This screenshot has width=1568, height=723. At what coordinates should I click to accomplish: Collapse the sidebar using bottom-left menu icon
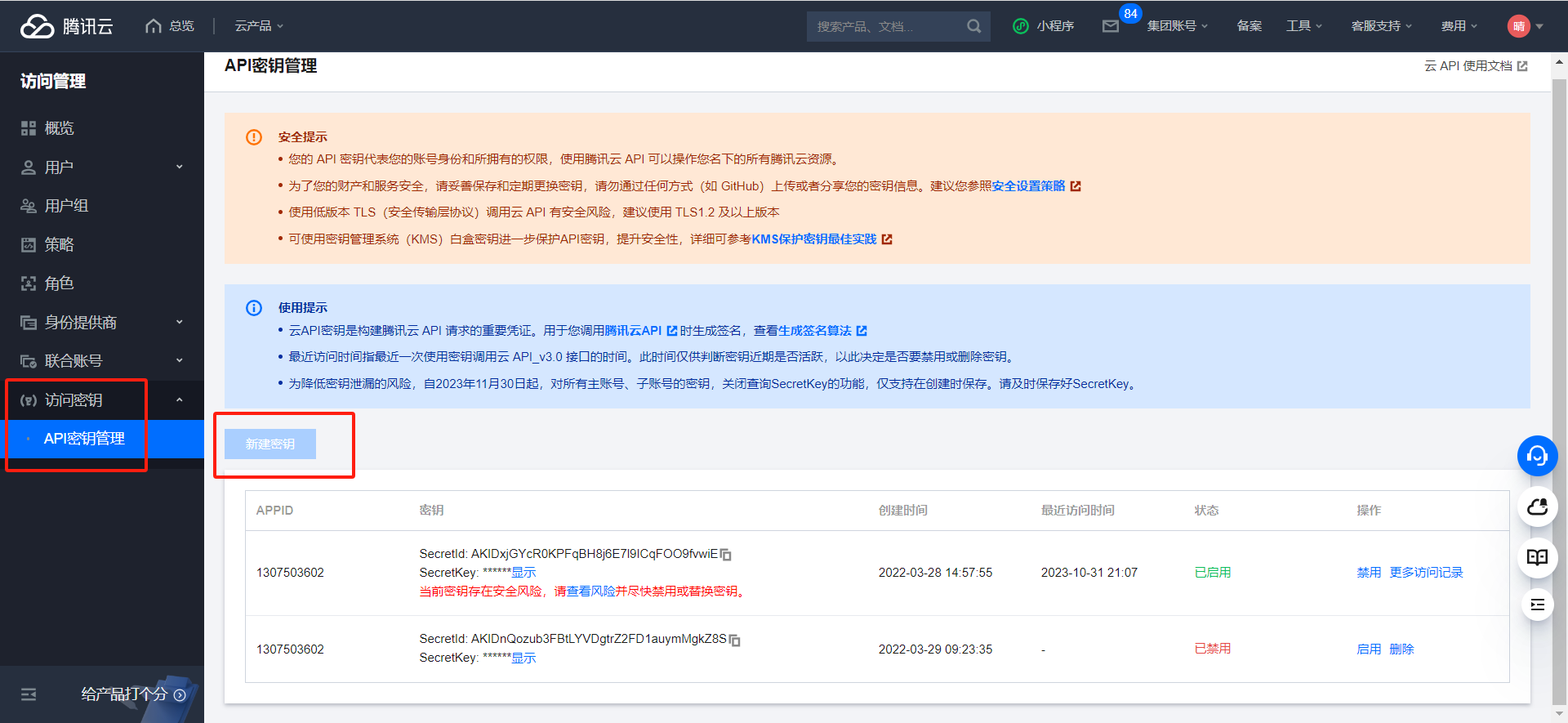(29, 694)
